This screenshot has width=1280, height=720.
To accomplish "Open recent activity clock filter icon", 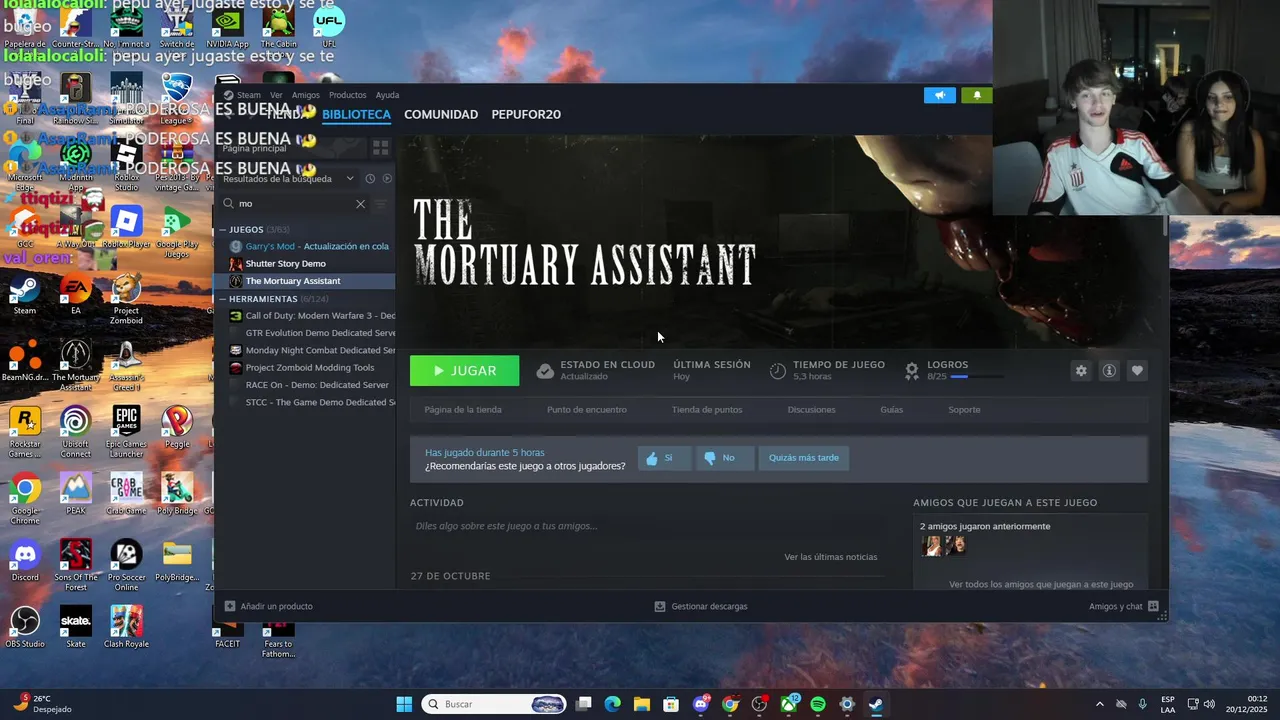I will tap(370, 179).
